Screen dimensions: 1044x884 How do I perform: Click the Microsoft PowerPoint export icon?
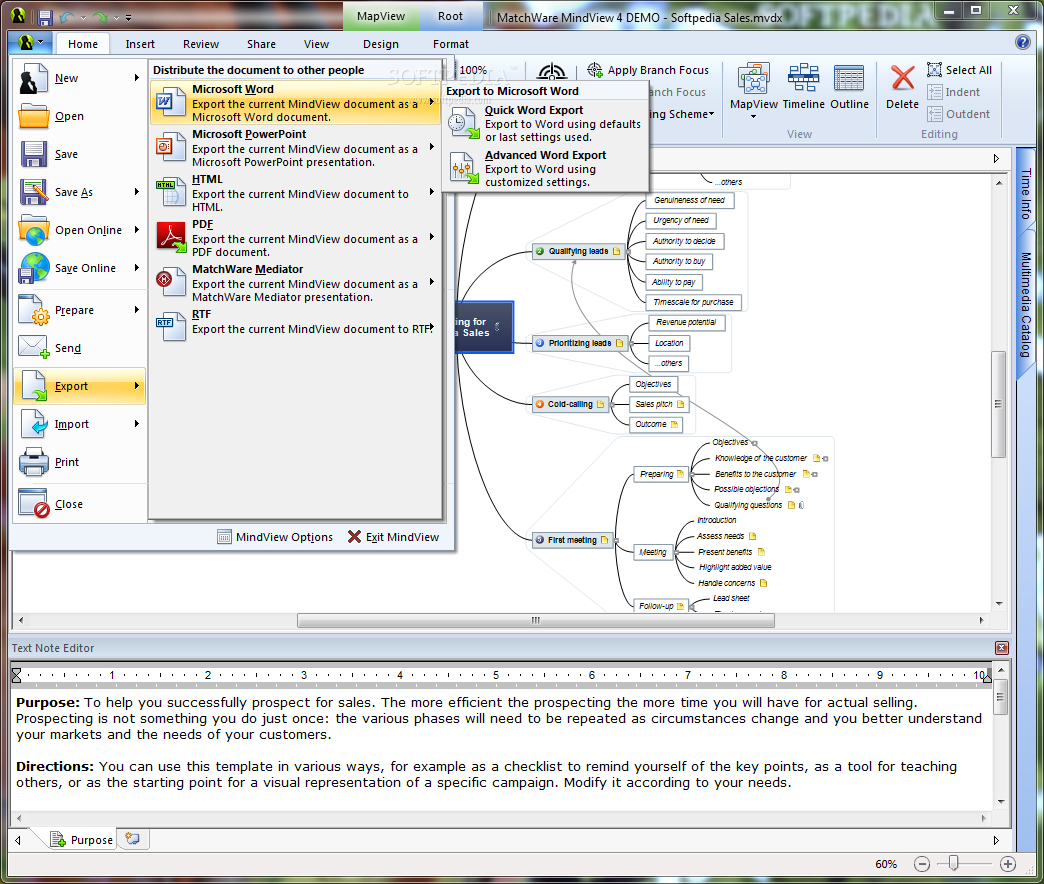point(170,147)
